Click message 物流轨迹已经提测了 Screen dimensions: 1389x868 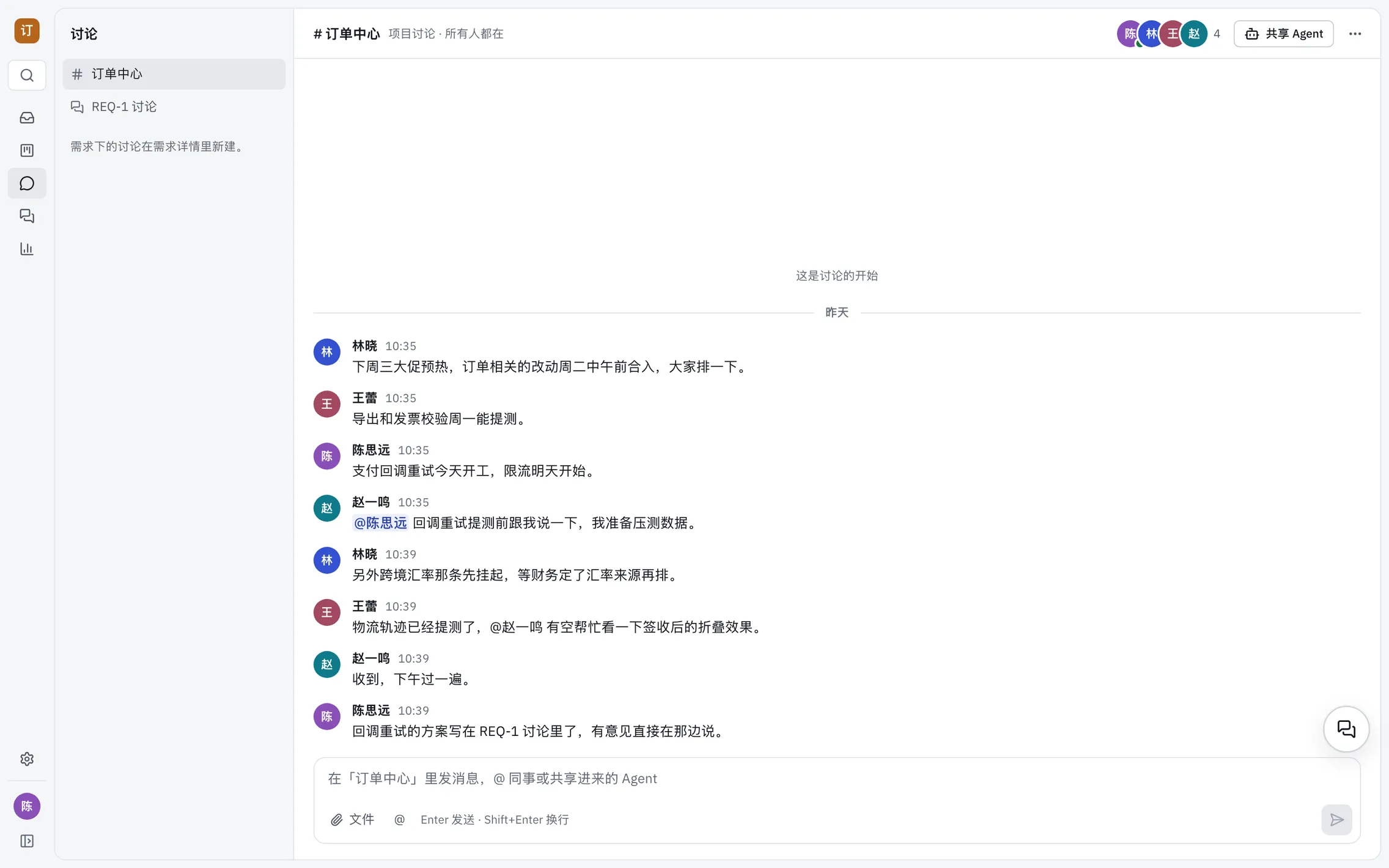pyautogui.click(x=558, y=627)
